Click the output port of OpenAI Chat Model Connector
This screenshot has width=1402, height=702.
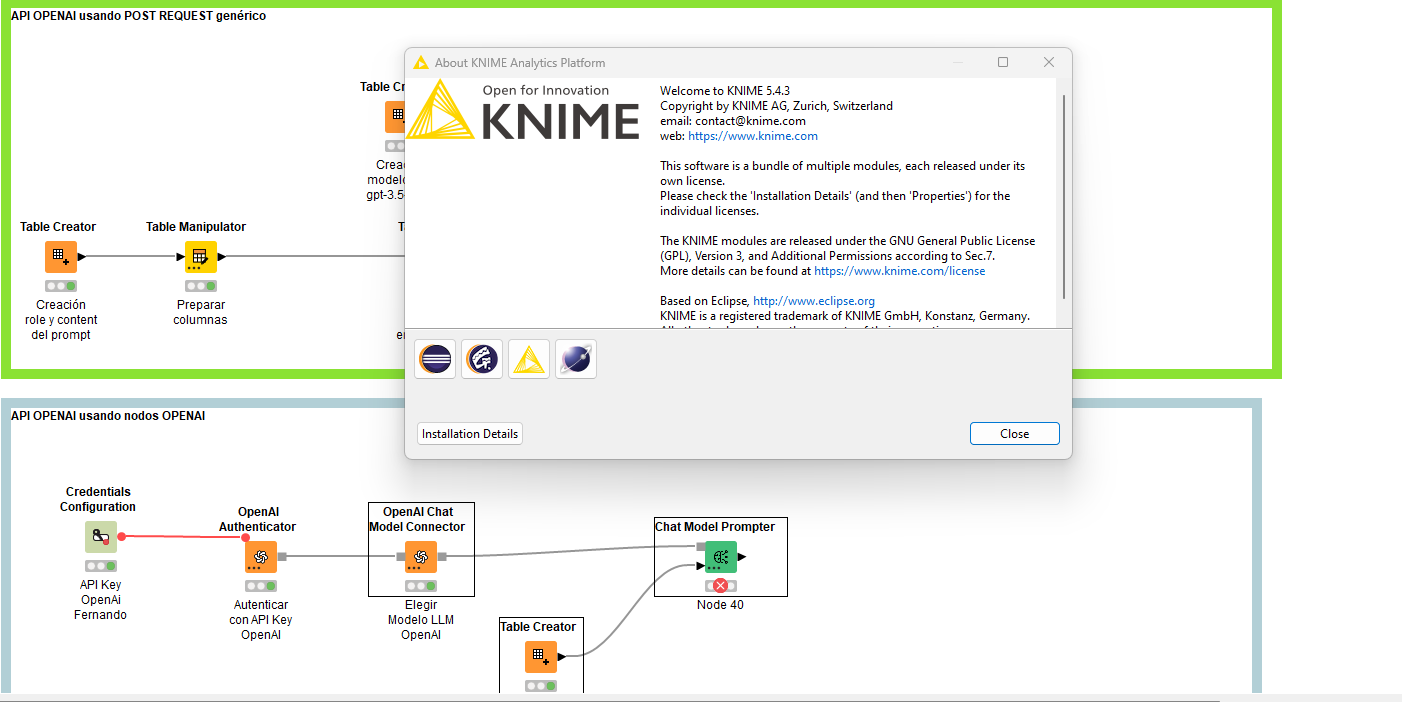[x=442, y=557]
